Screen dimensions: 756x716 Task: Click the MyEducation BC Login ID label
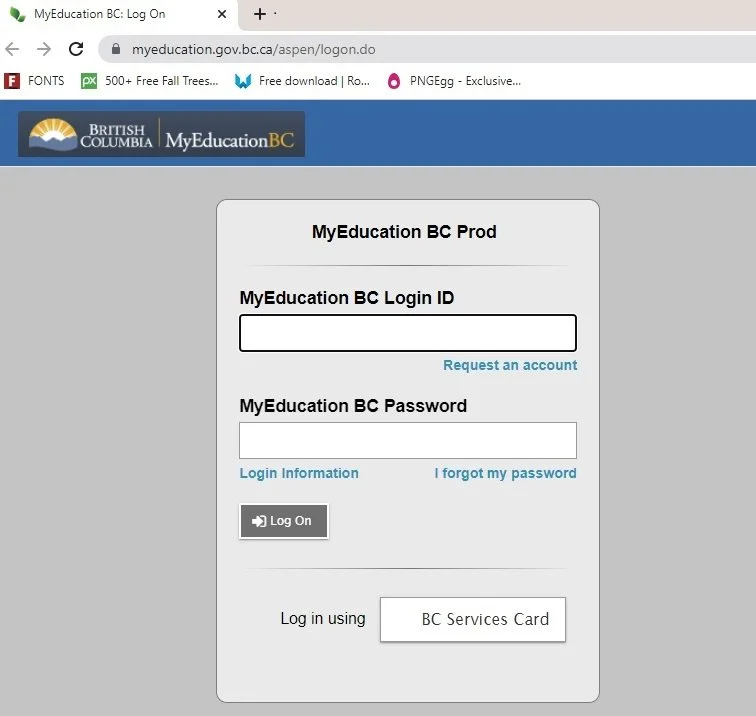pos(347,298)
